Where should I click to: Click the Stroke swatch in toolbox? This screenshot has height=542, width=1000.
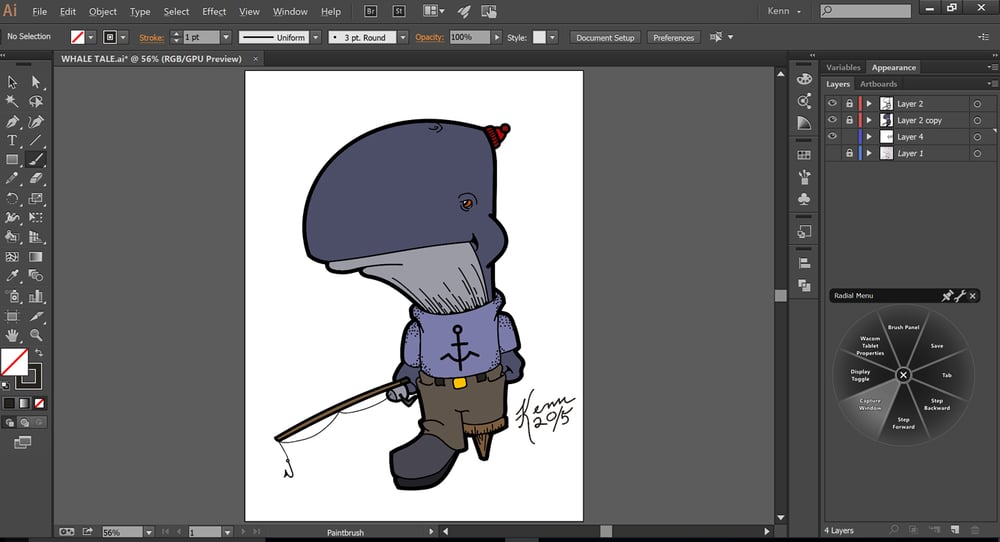click(x=30, y=376)
